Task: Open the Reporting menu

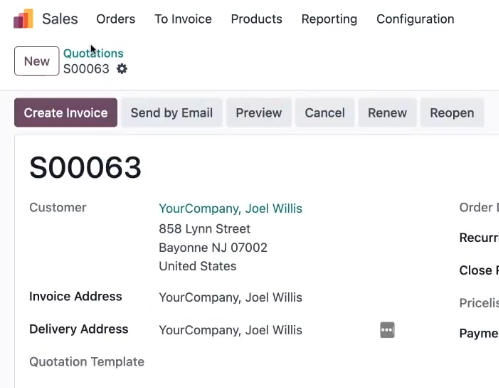Action: tap(329, 19)
